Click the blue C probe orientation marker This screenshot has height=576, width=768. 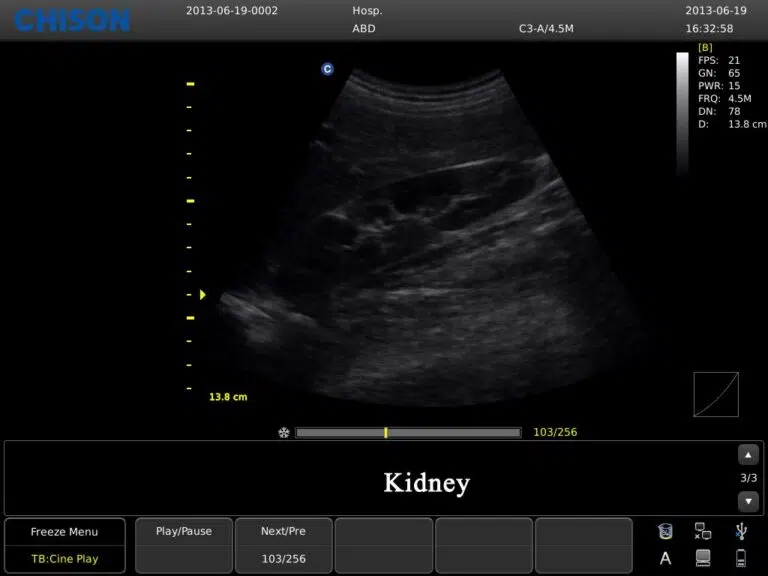[327, 69]
